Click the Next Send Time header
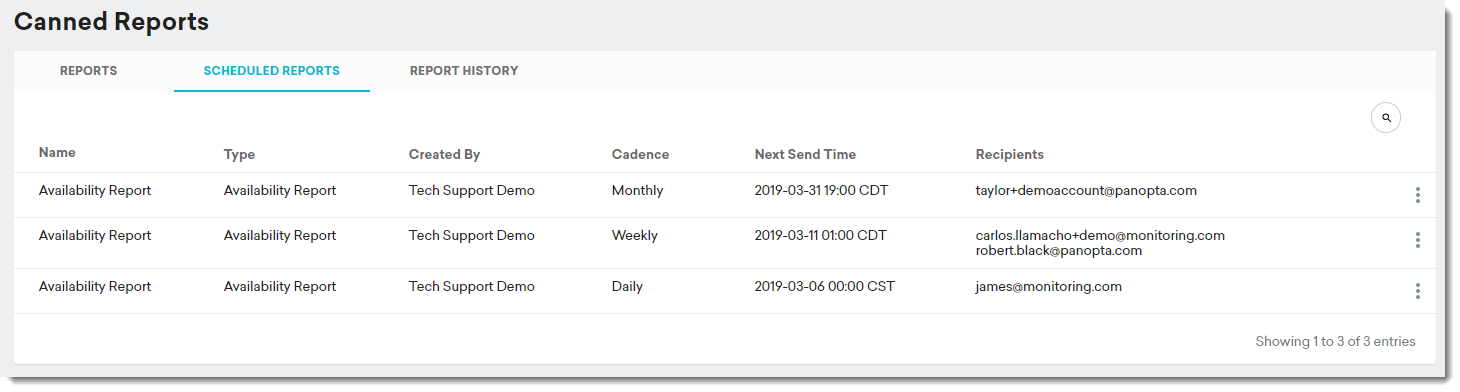This screenshot has height=392, width=1460. coord(805,154)
